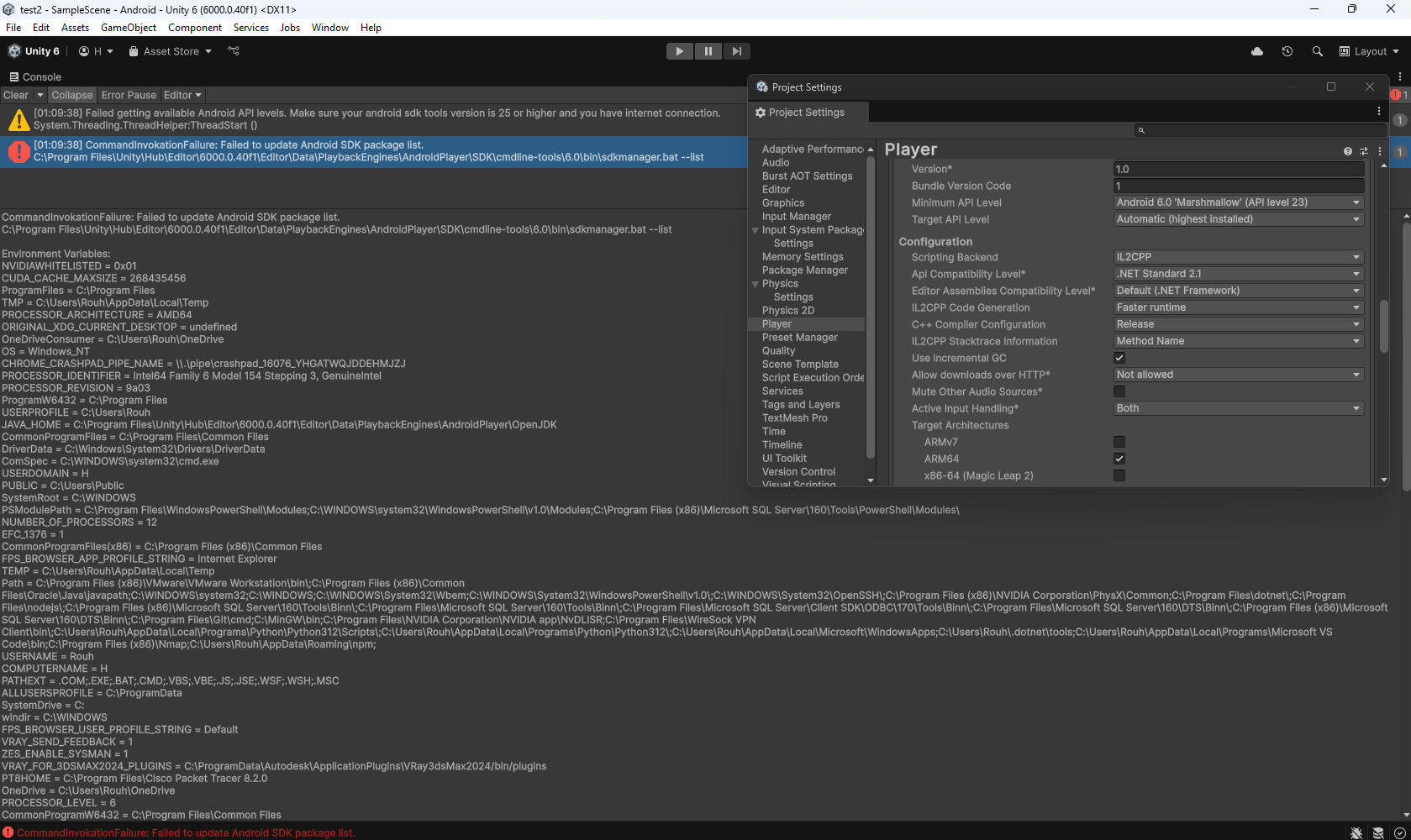This screenshot has height=840, width=1411.
Task: Open Player settings help icon
Action: [1348, 151]
